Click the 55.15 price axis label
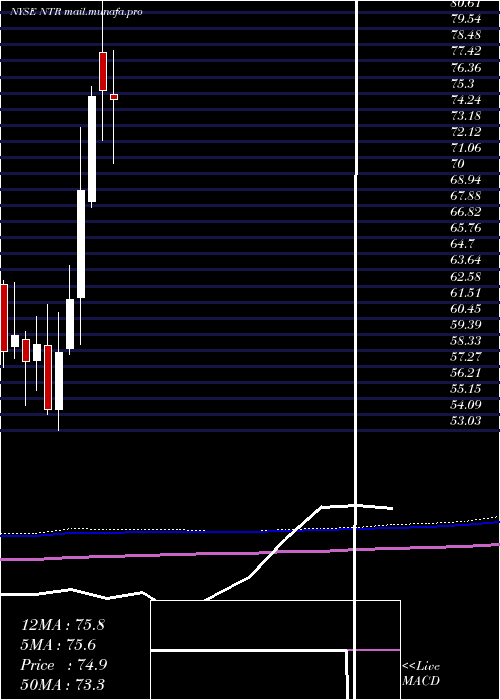The height and width of the screenshot is (700, 500). pyautogui.click(x=467, y=389)
